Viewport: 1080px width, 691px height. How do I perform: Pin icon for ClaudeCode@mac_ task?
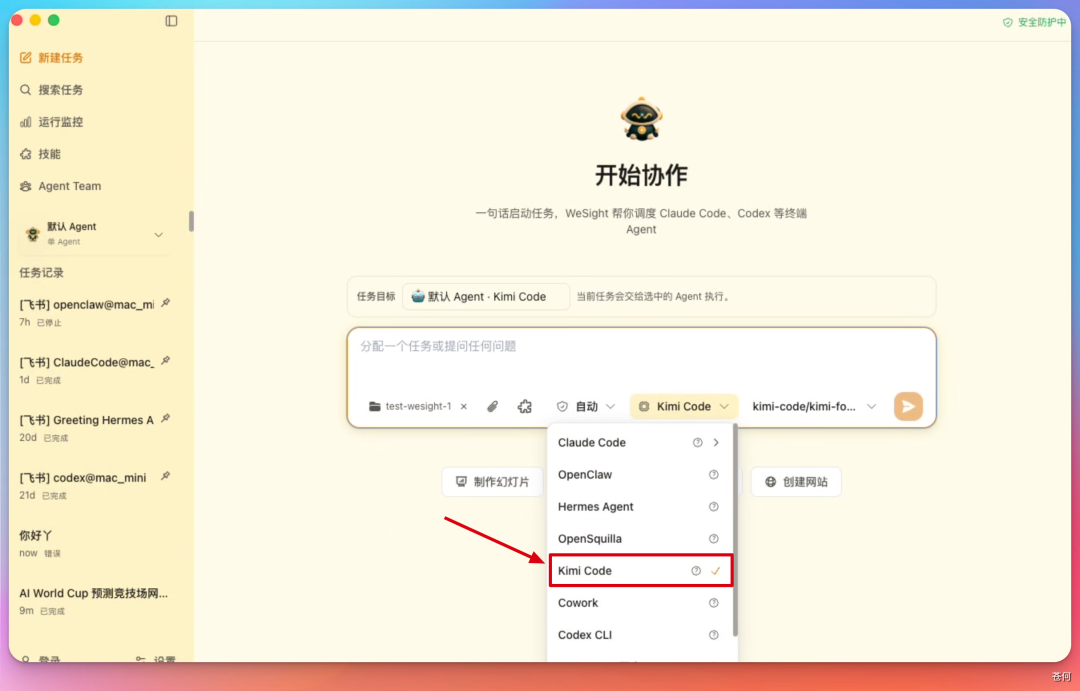[165, 361]
